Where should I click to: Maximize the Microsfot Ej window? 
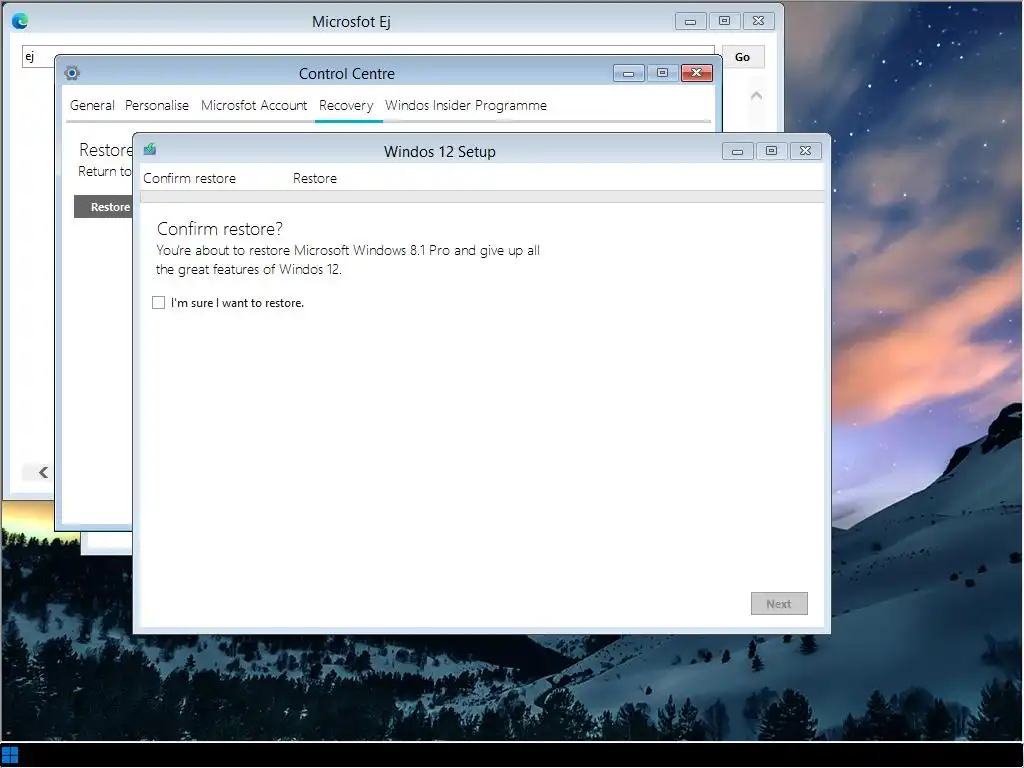[724, 21]
